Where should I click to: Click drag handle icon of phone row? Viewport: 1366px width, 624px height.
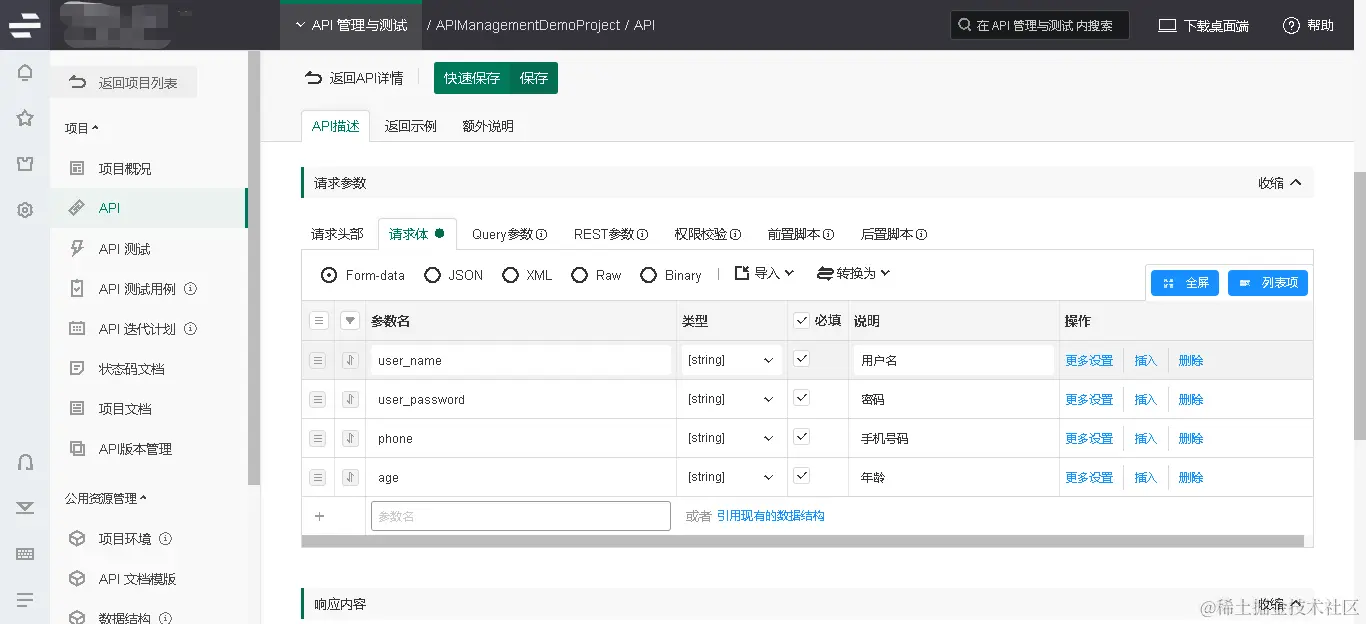coord(318,438)
